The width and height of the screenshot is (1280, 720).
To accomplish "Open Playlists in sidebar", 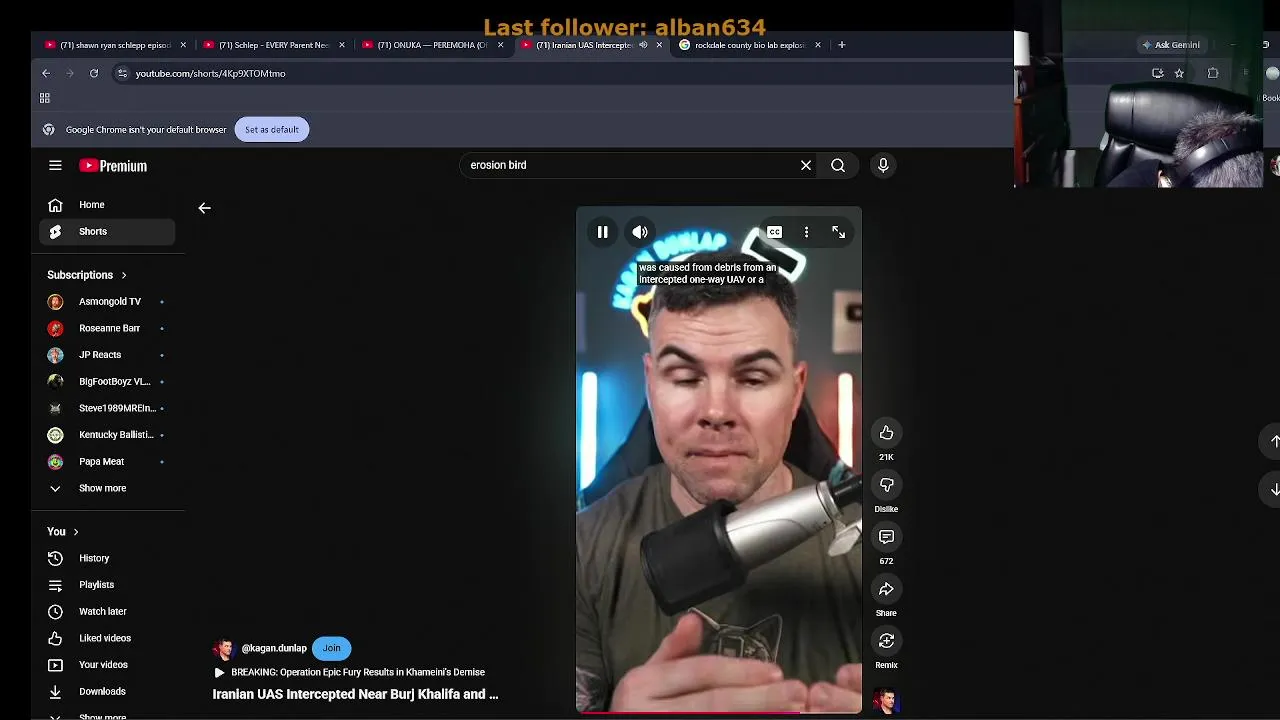I will point(108,585).
